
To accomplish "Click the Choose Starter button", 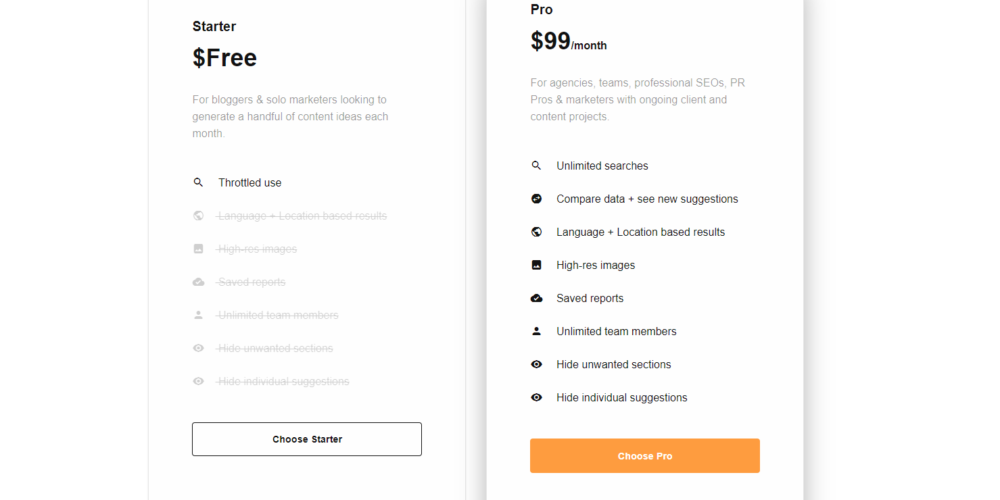I will (307, 439).
